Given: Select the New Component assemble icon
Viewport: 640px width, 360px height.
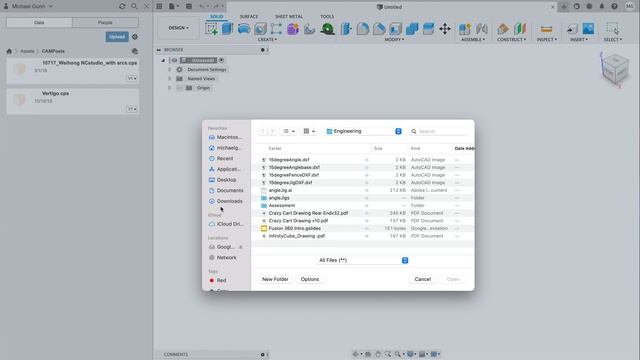Looking at the screenshot, I should coord(464,29).
